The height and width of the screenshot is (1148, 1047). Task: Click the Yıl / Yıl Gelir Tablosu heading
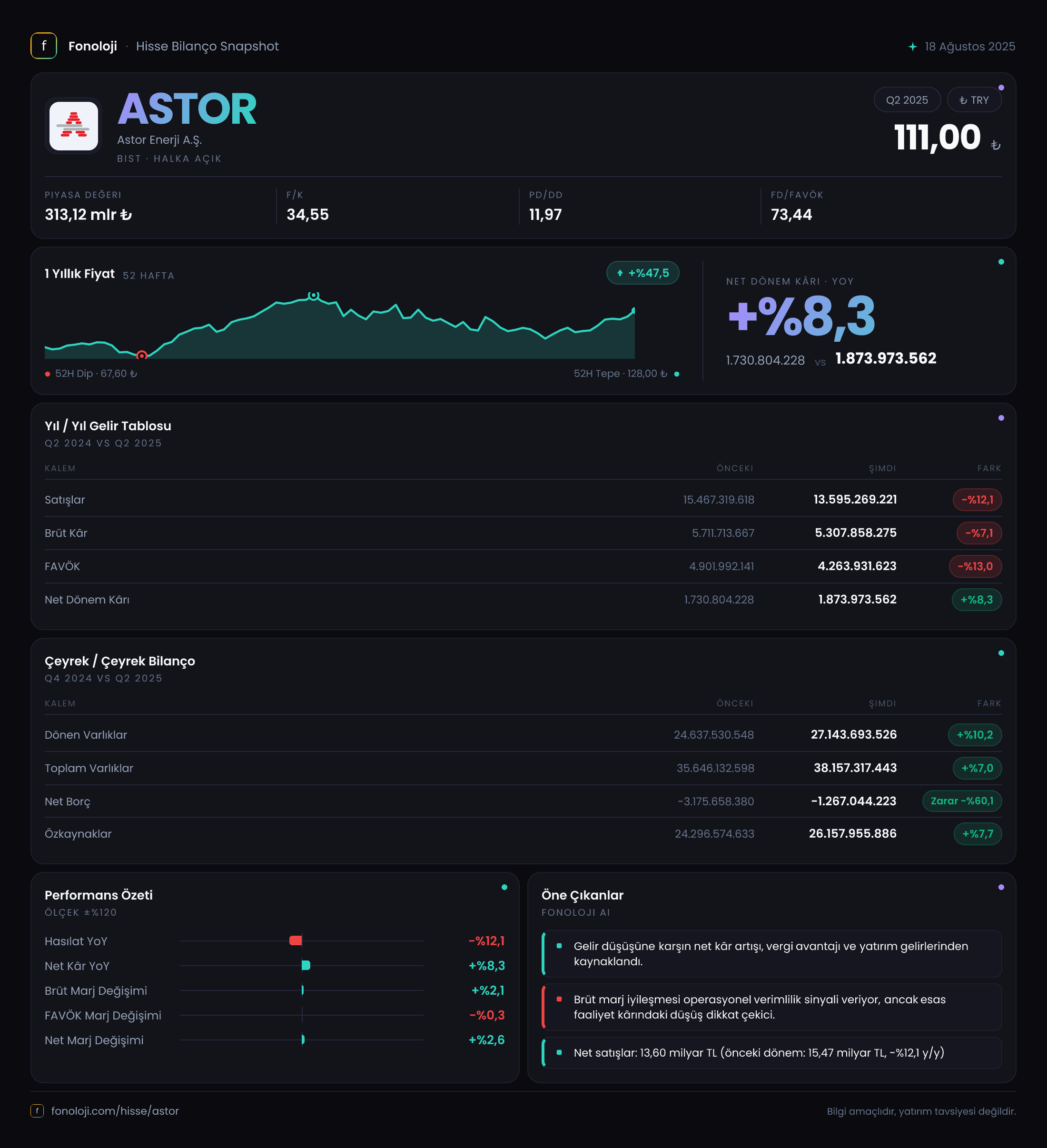(x=108, y=426)
